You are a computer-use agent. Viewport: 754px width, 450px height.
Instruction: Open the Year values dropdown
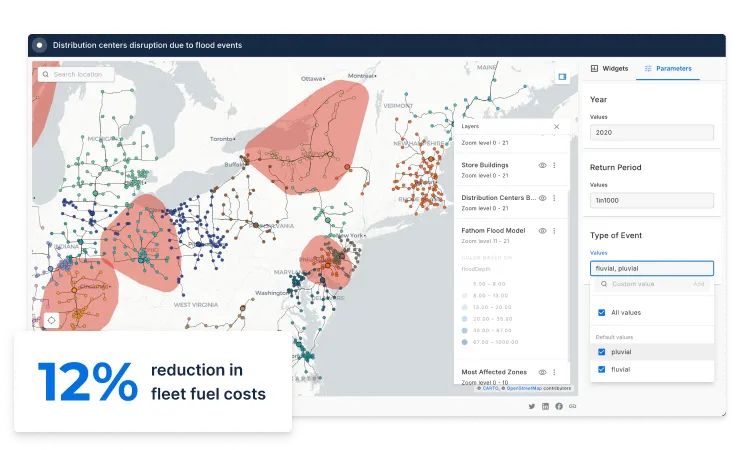pos(652,133)
